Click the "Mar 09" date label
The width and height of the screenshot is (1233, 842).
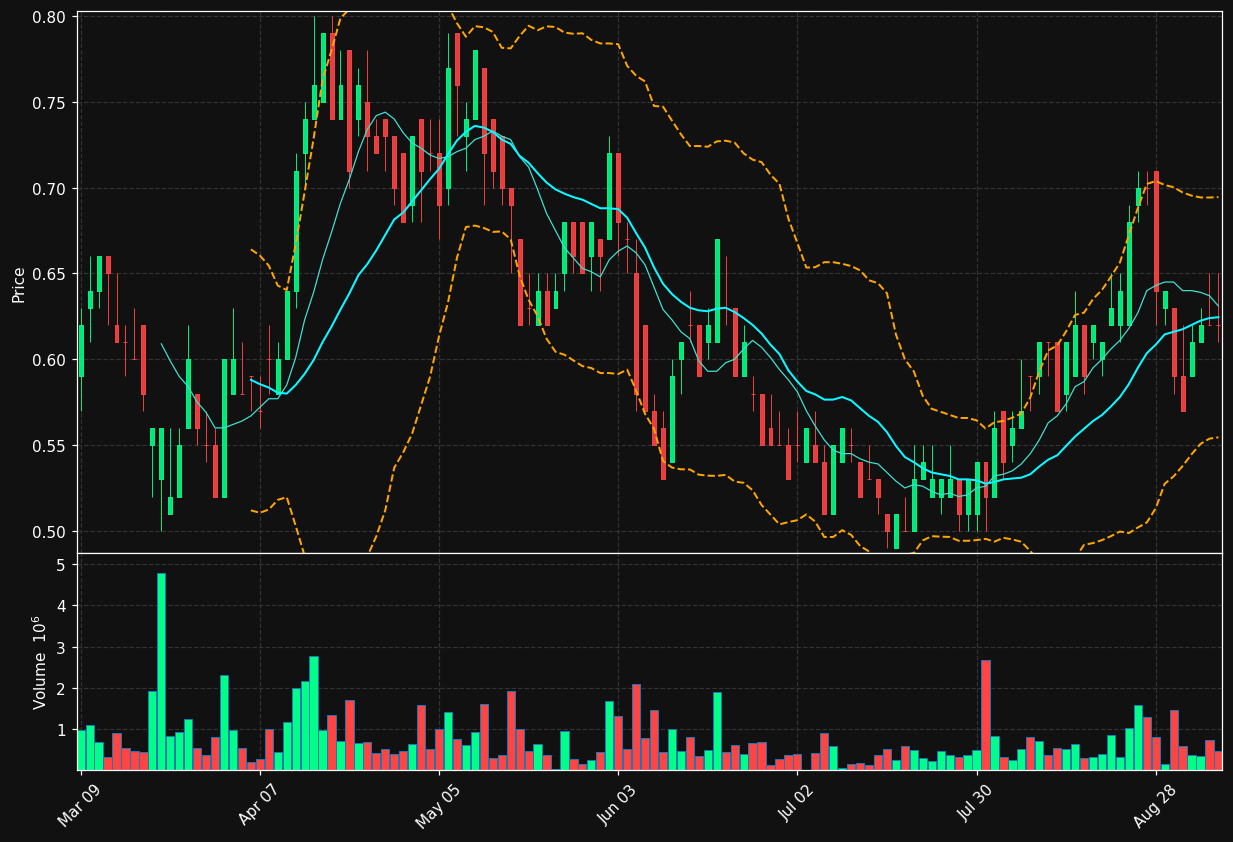79,804
